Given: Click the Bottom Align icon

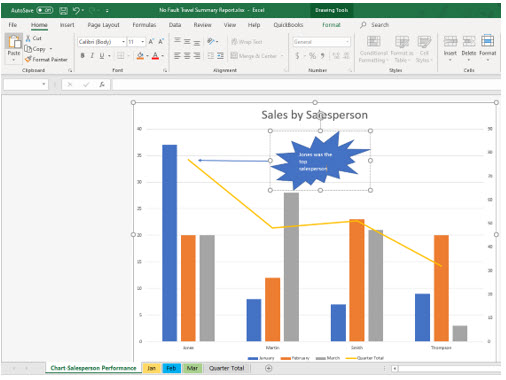Looking at the screenshot, I should click(197, 43).
